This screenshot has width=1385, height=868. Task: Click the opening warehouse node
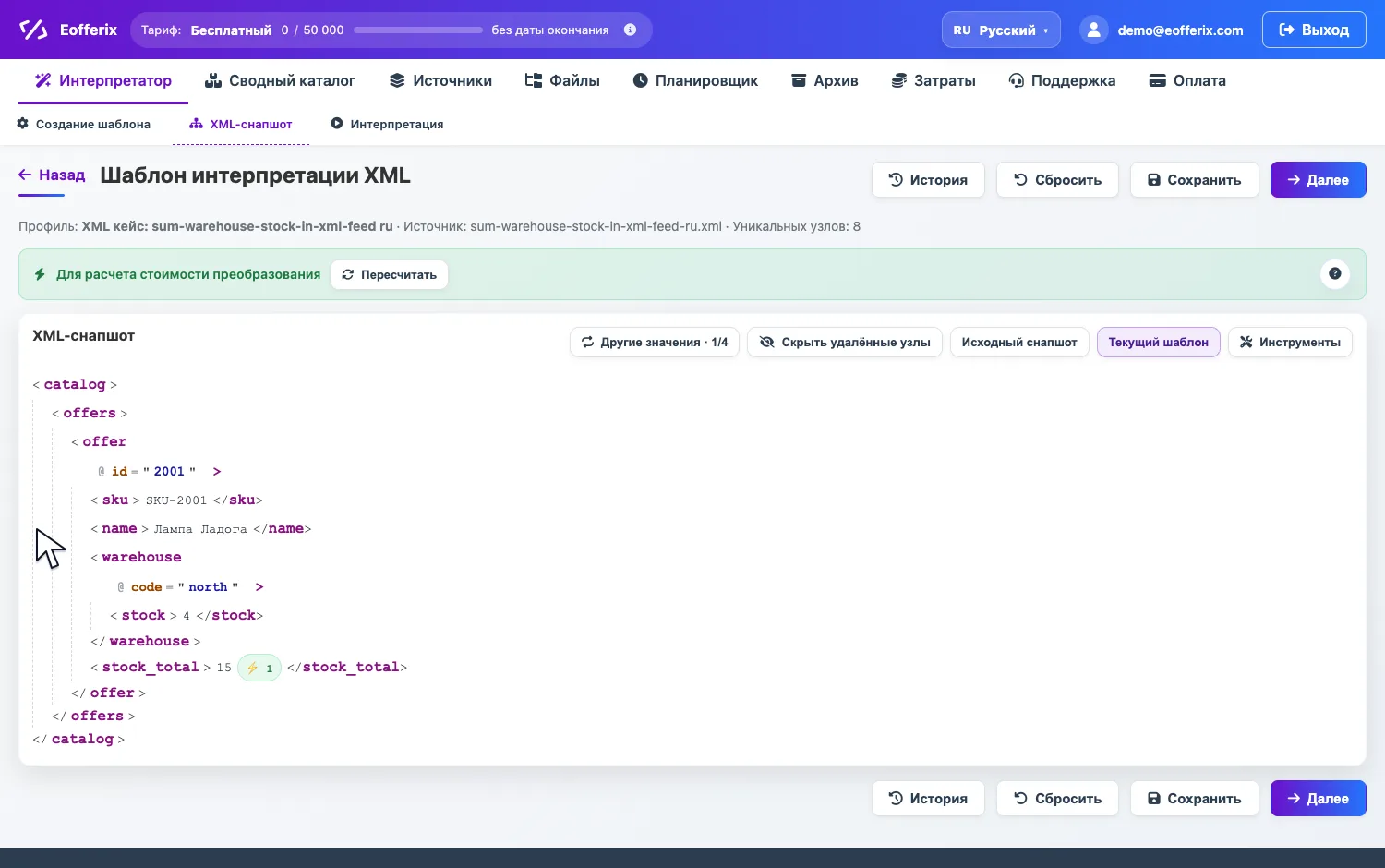137,557
